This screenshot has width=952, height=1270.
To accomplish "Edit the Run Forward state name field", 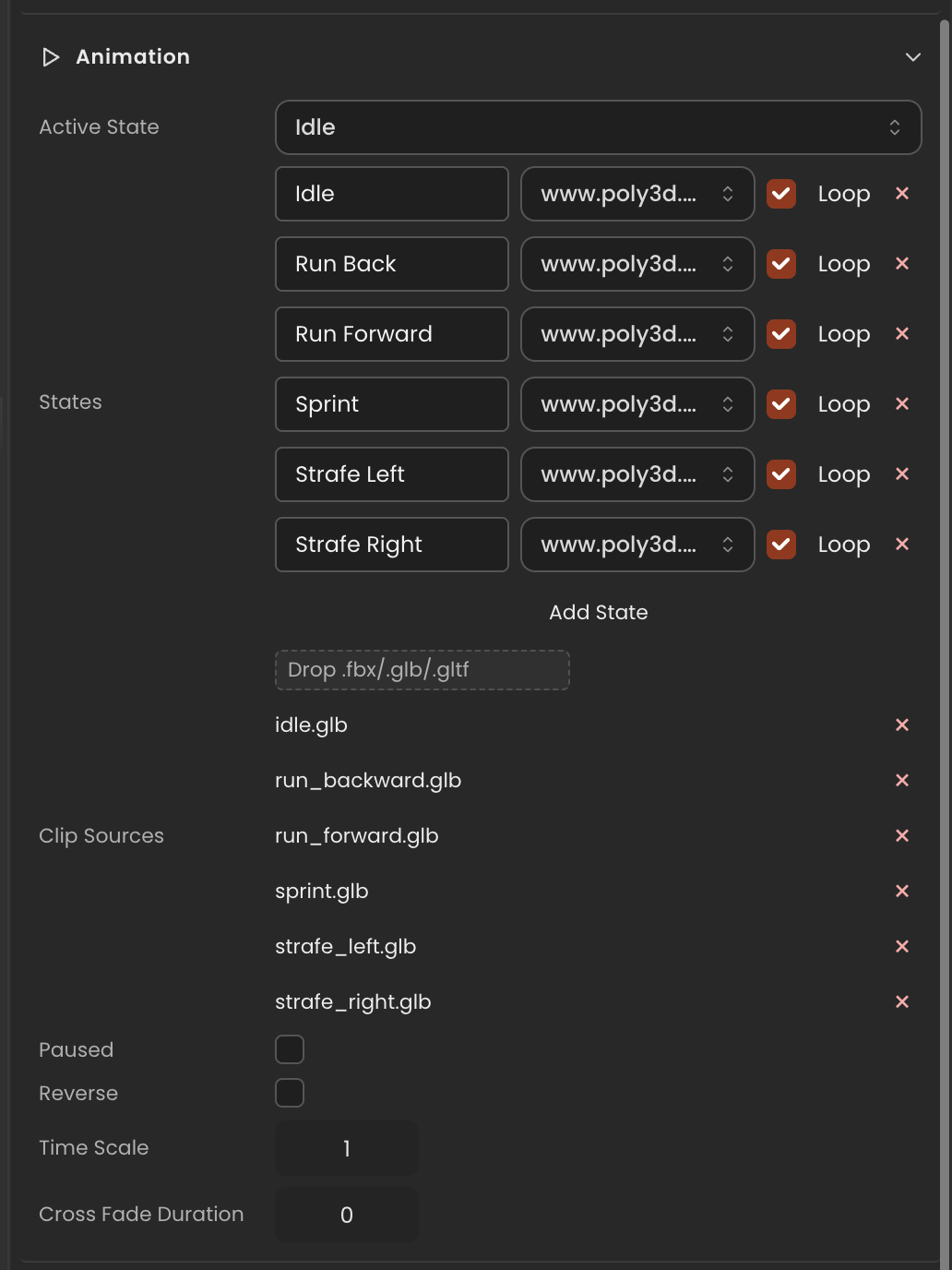I will point(392,334).
